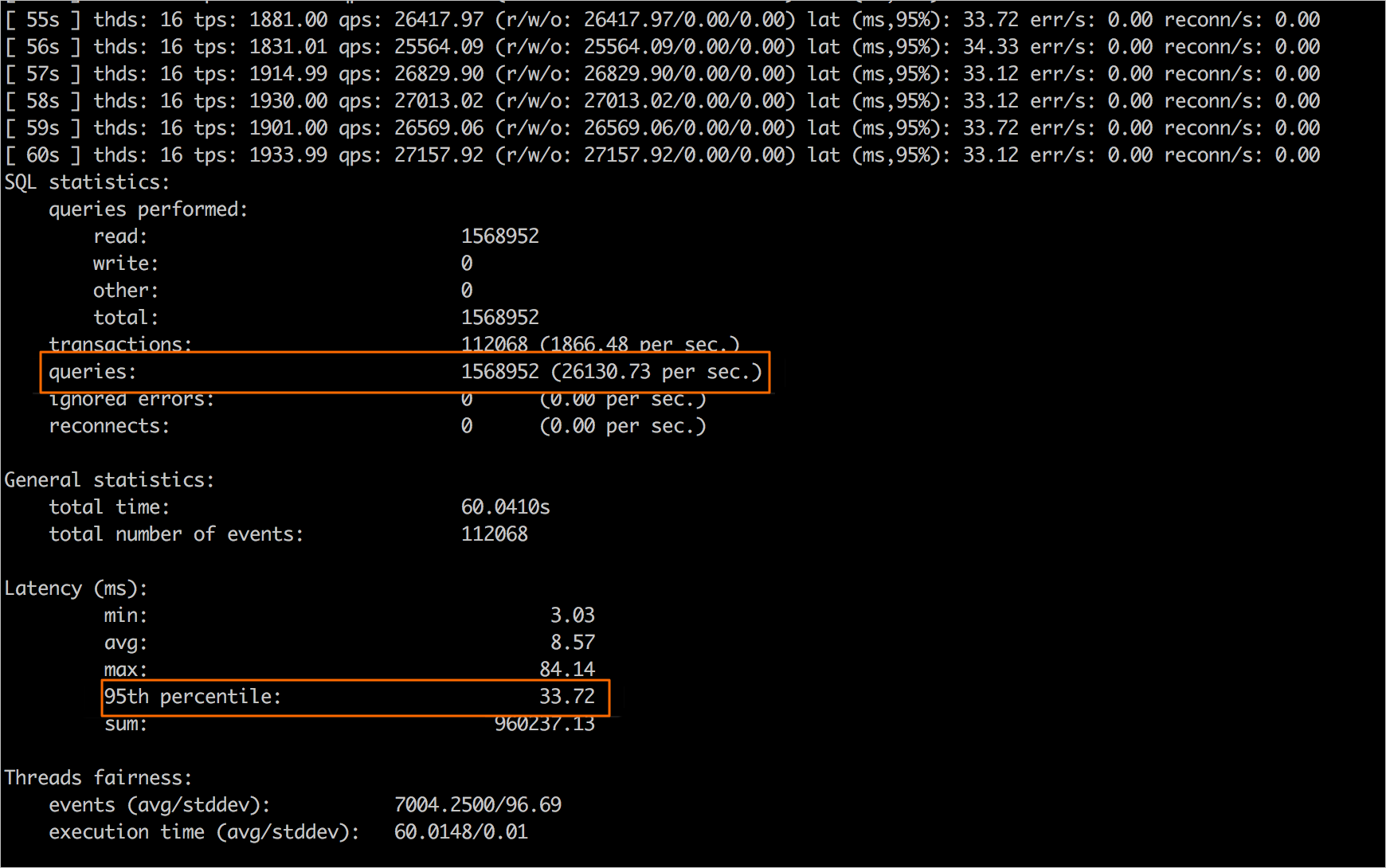Select the max latency value 84.14

pos(567,669)
